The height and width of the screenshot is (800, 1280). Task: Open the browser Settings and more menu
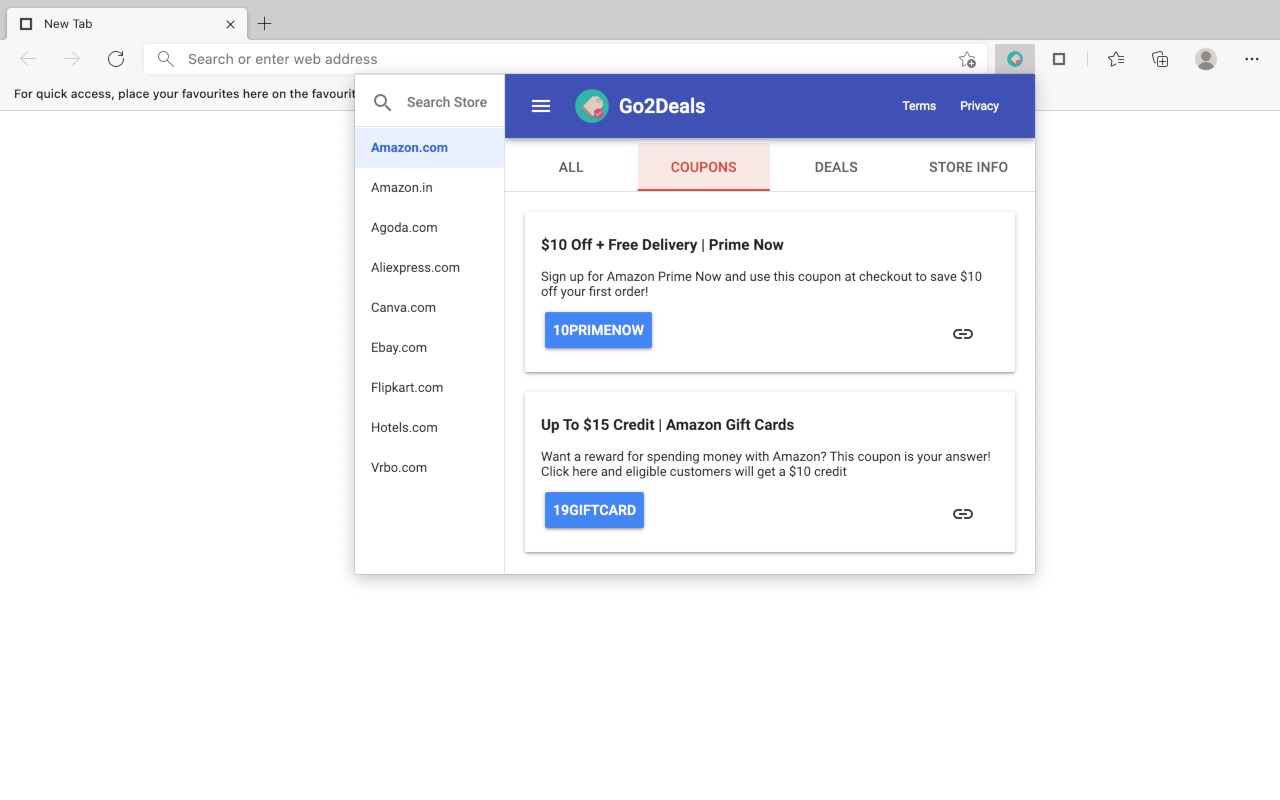[1252, 59]
